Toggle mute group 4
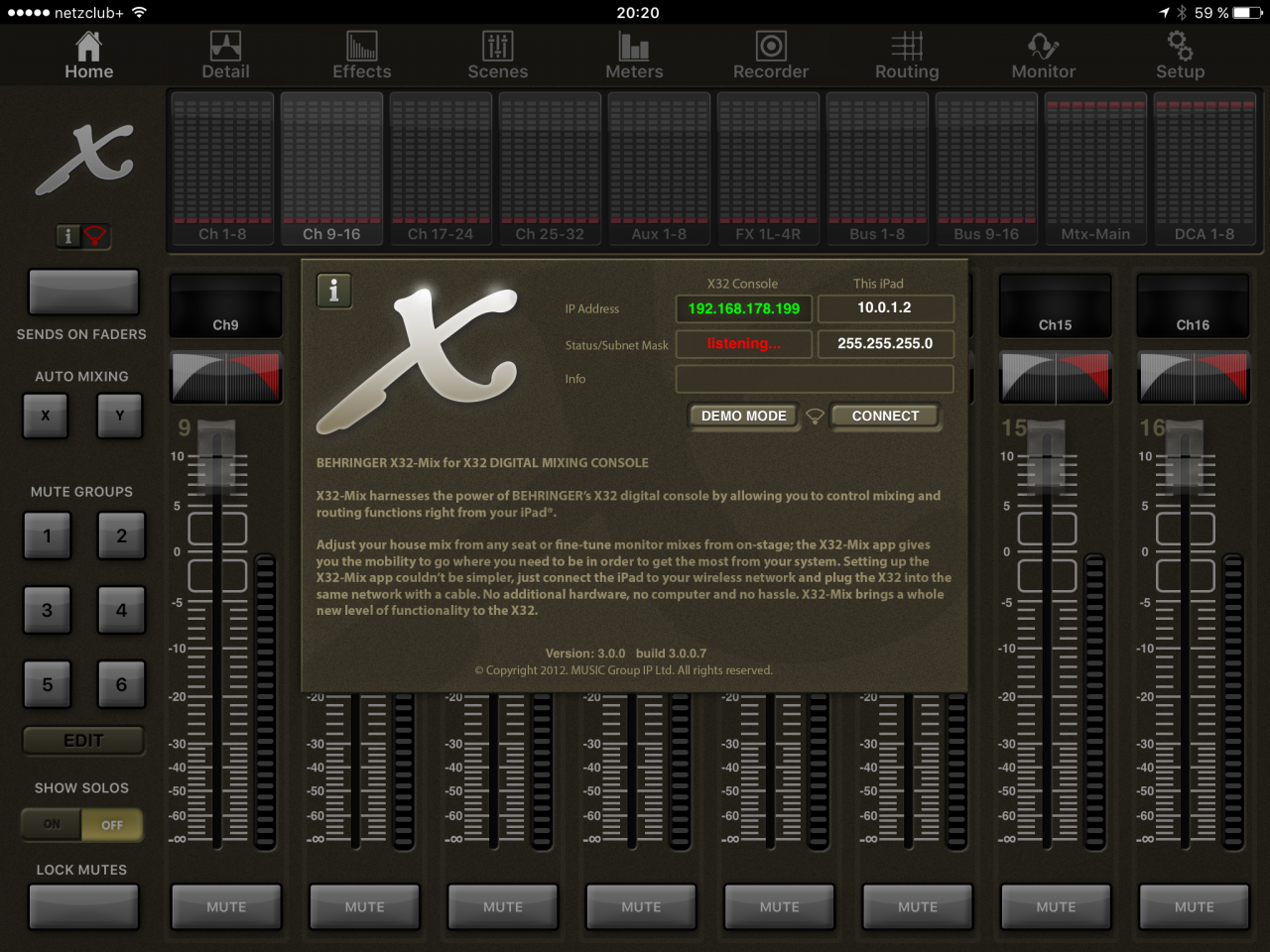The height and width of the screenshot is (952, 1270). coord(121,610)
